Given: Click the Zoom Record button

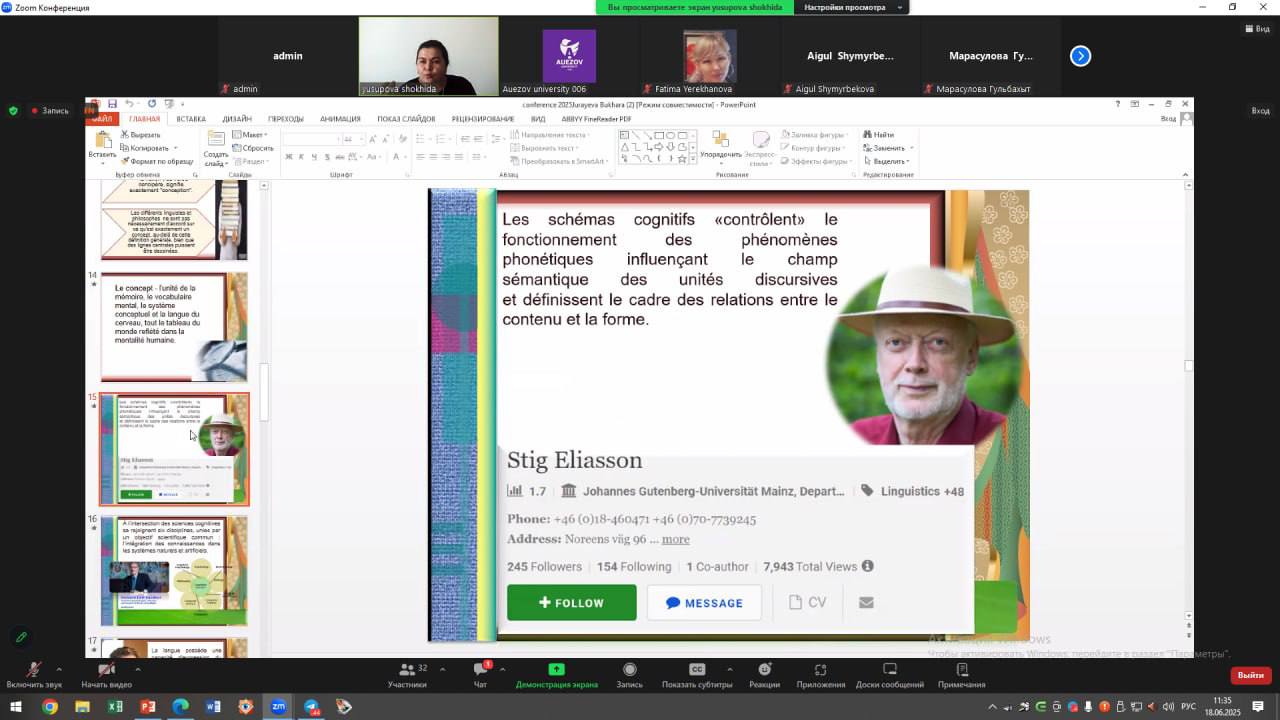Looking at the screenshot, I should 629,675.
